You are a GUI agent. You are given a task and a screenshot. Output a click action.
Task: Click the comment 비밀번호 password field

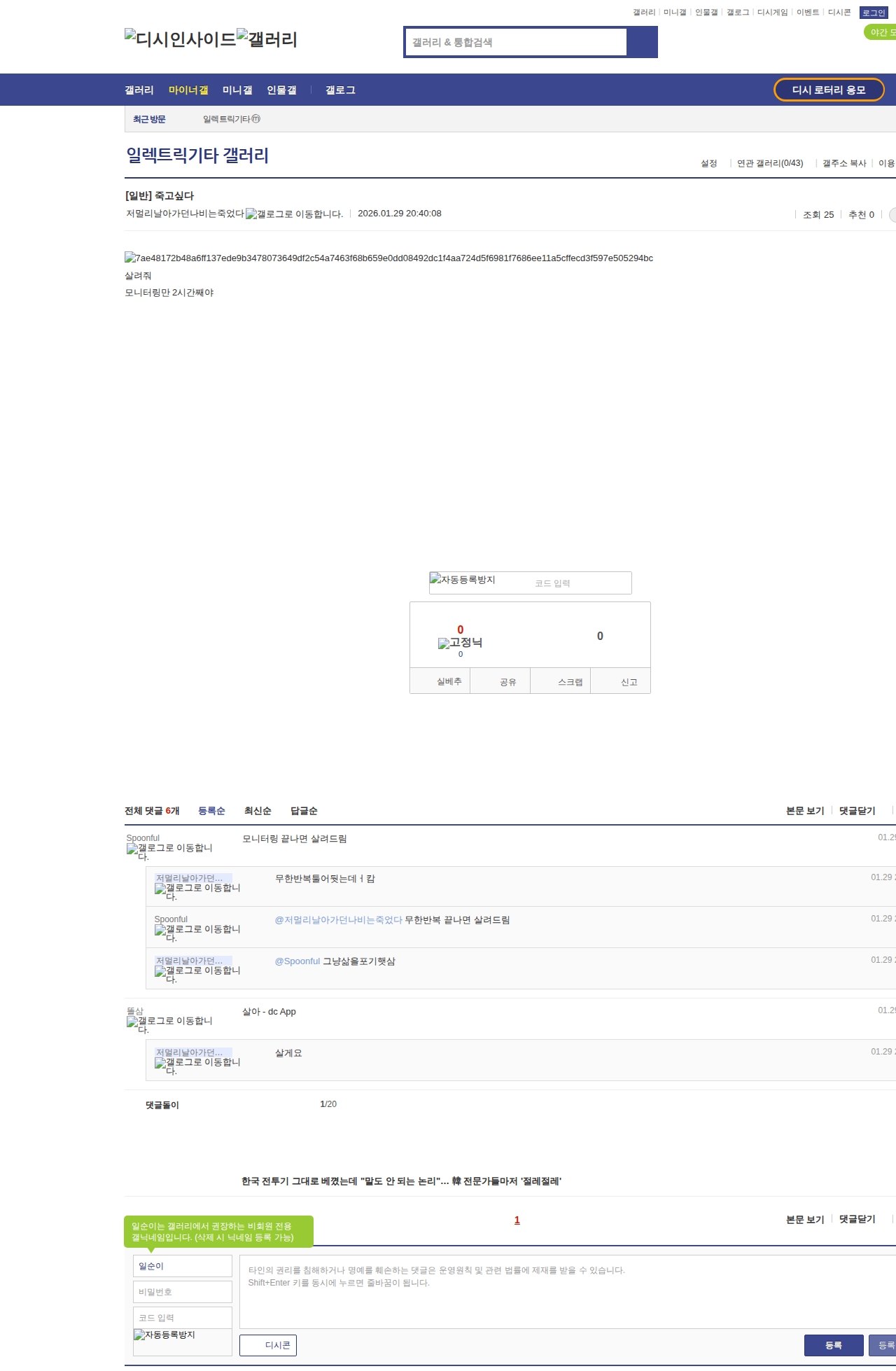(182, 1292)
